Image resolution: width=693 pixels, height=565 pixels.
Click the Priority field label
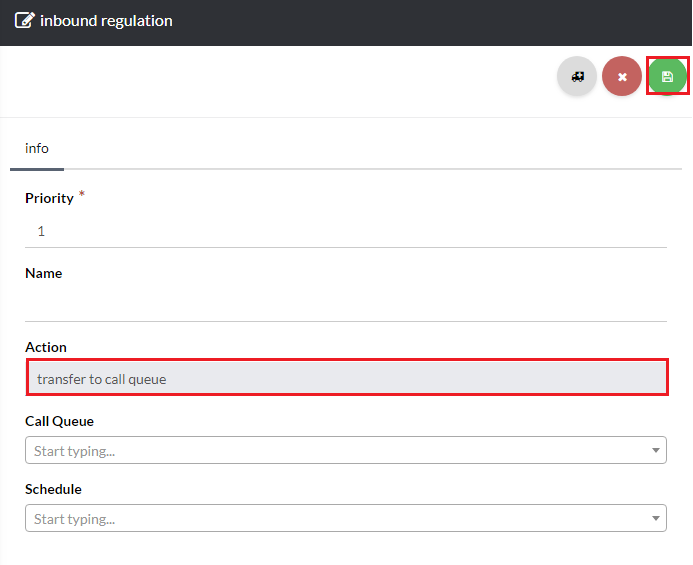(x=49, y=198)
